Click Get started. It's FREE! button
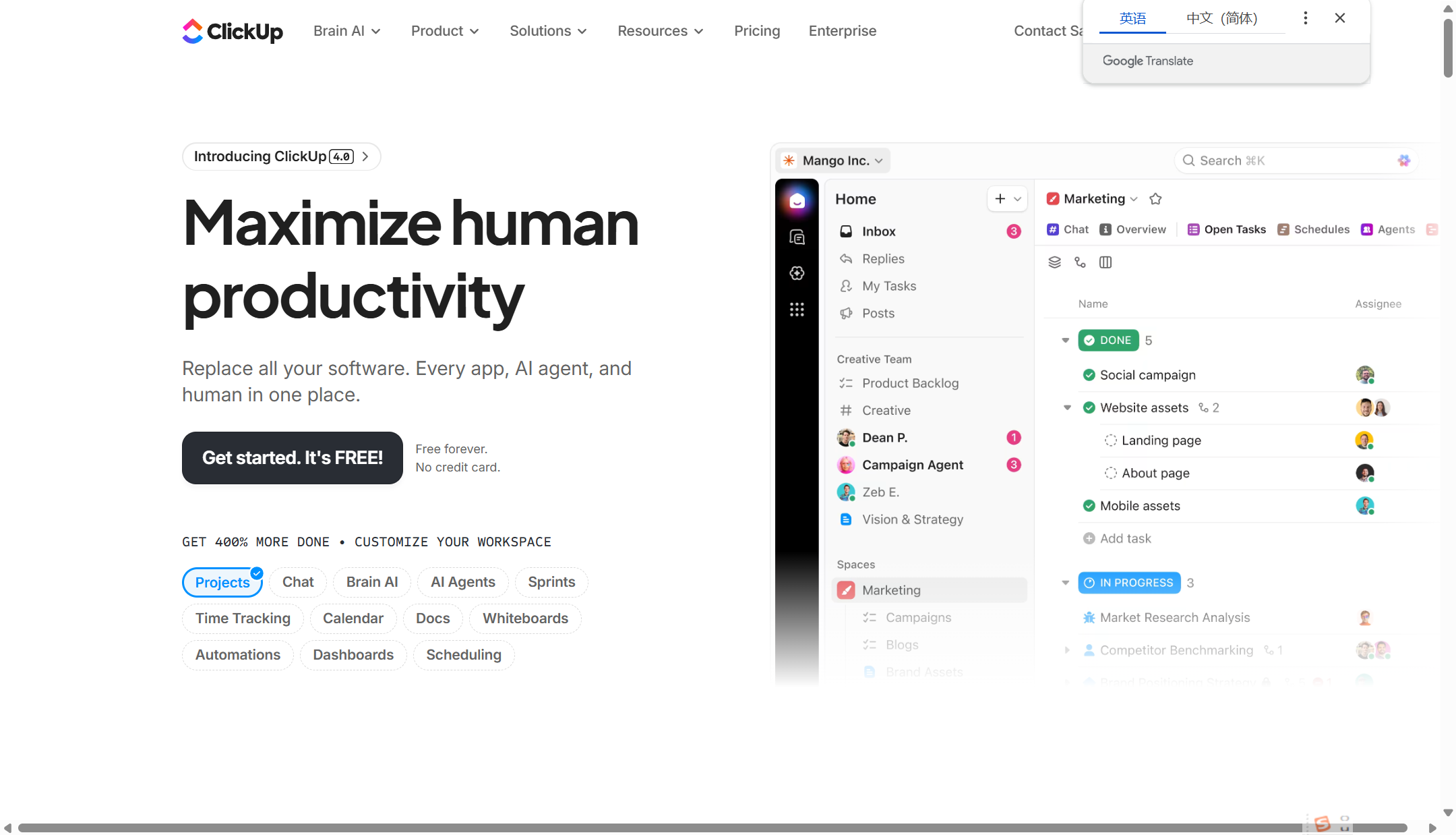The width and height of the screenshot is (1456, 835). pyautogui.click(x=292, y=458)
